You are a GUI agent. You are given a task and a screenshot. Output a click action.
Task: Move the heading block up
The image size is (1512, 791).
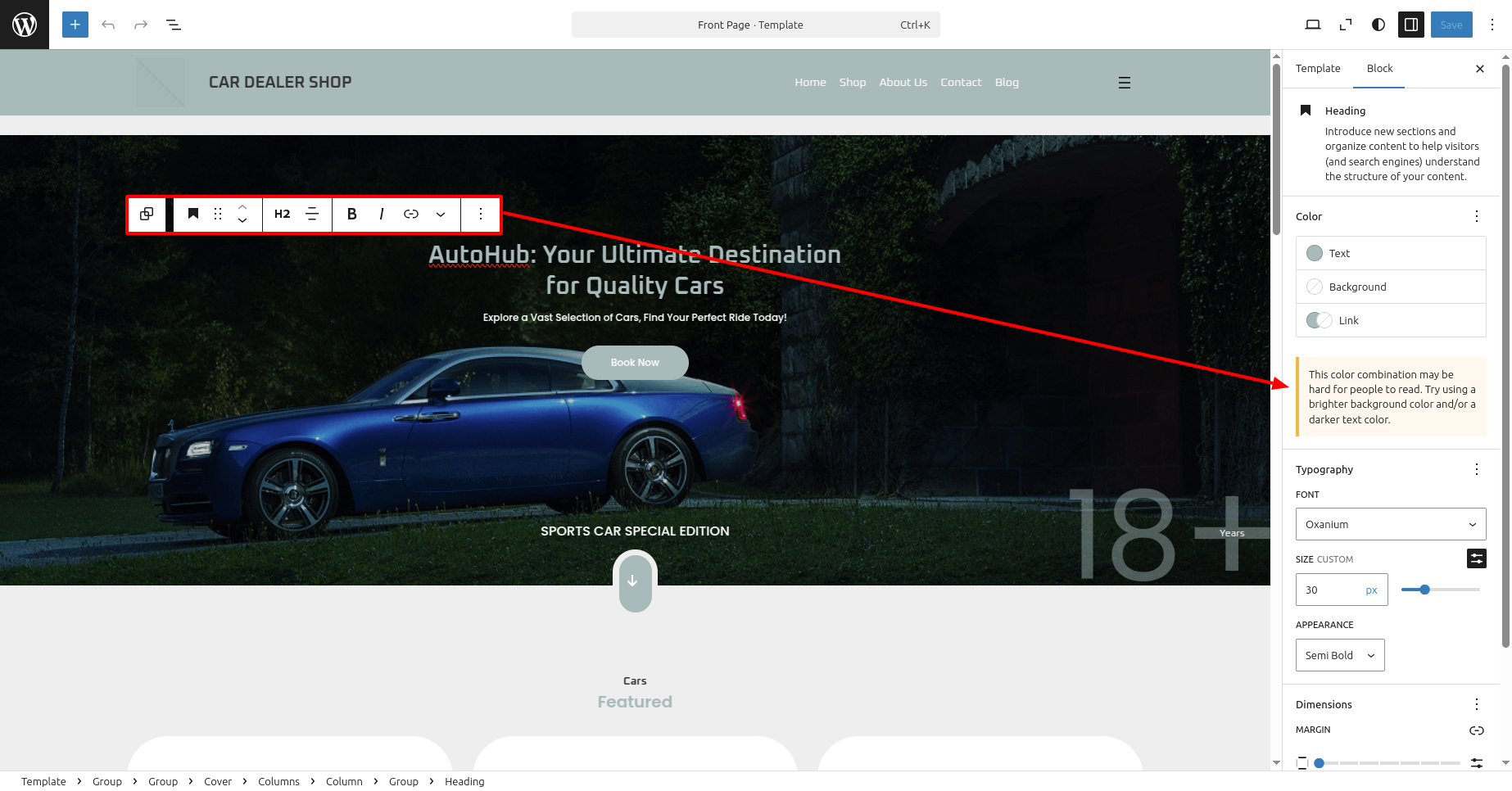pyautogui.click(x=242, y=206)
